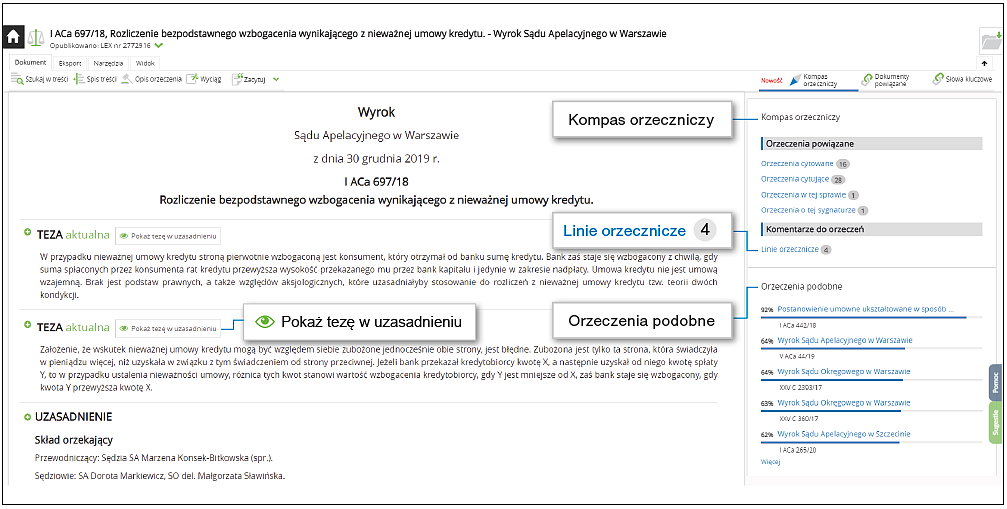Switch to the Eksport tab

tap(70, 62)
